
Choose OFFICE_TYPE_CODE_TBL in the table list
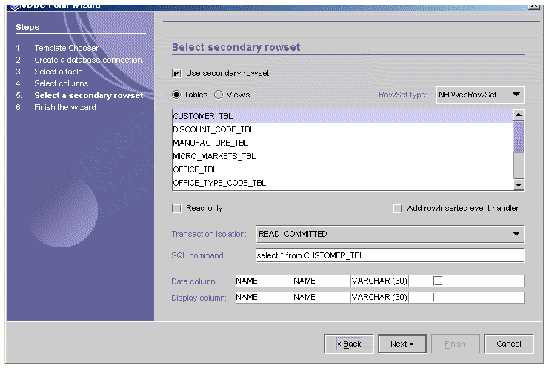click(x=342, y=183)
